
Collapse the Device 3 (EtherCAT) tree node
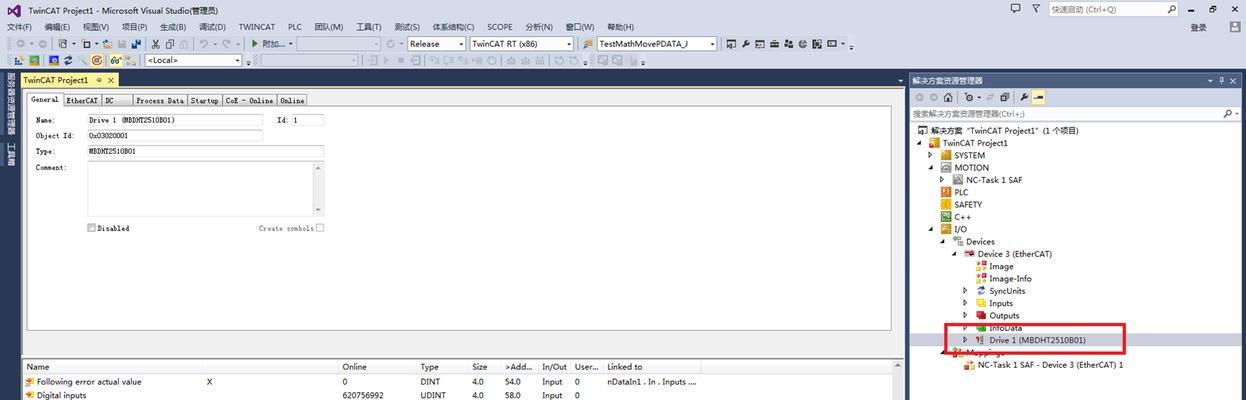pos(954,254)
